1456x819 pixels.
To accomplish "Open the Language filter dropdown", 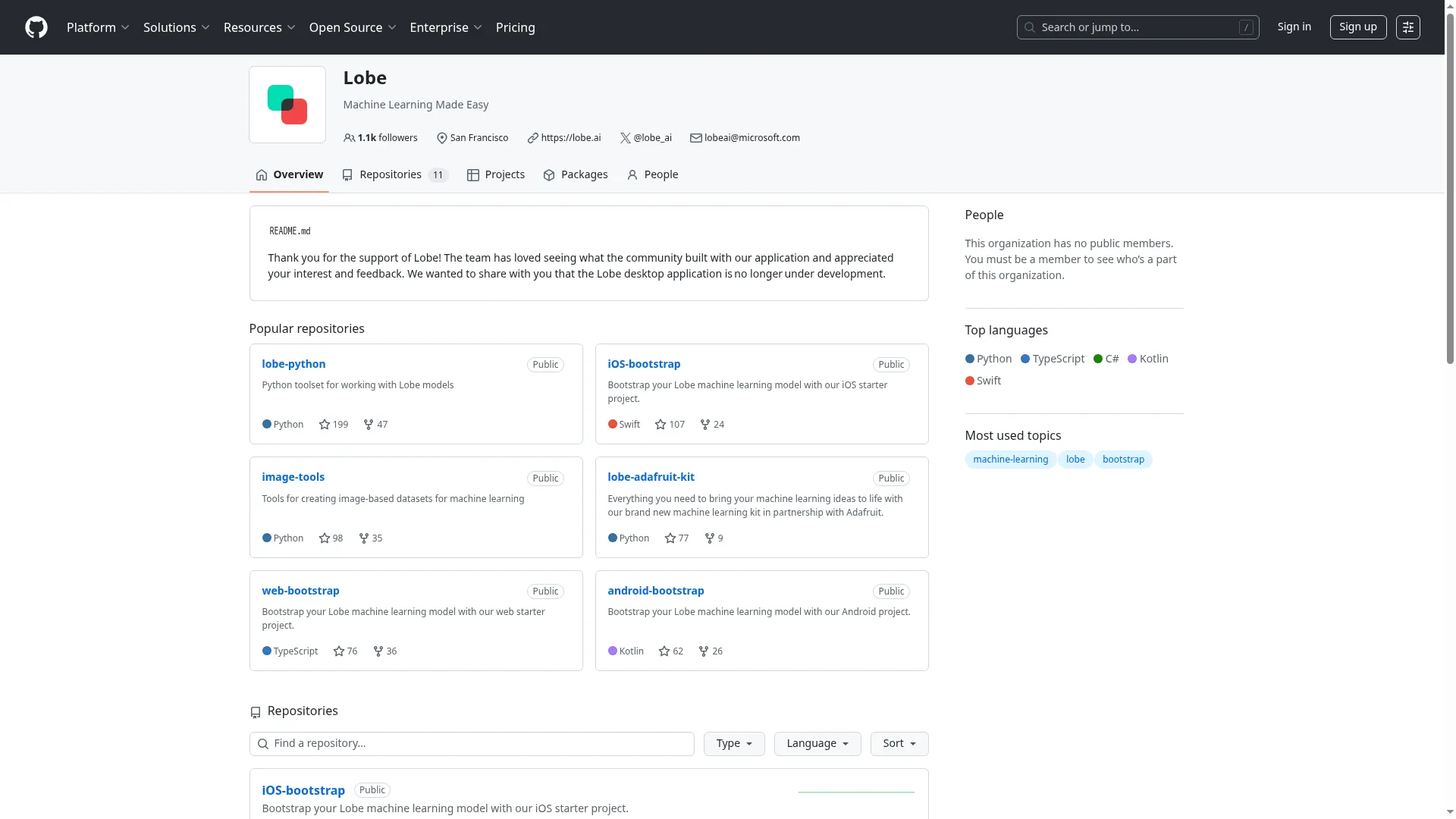I will (x=817, y=744).
